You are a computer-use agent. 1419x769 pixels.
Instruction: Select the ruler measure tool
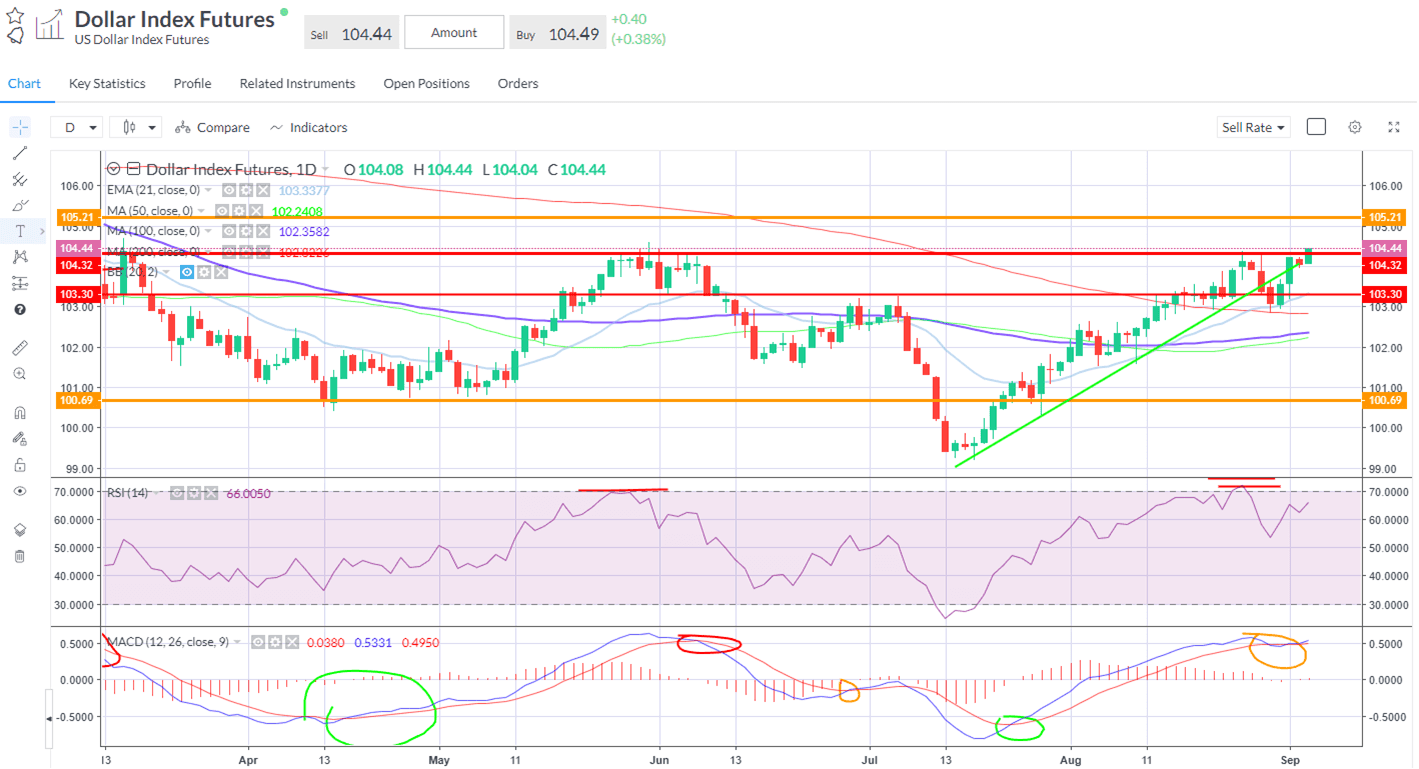coord(20,347)
